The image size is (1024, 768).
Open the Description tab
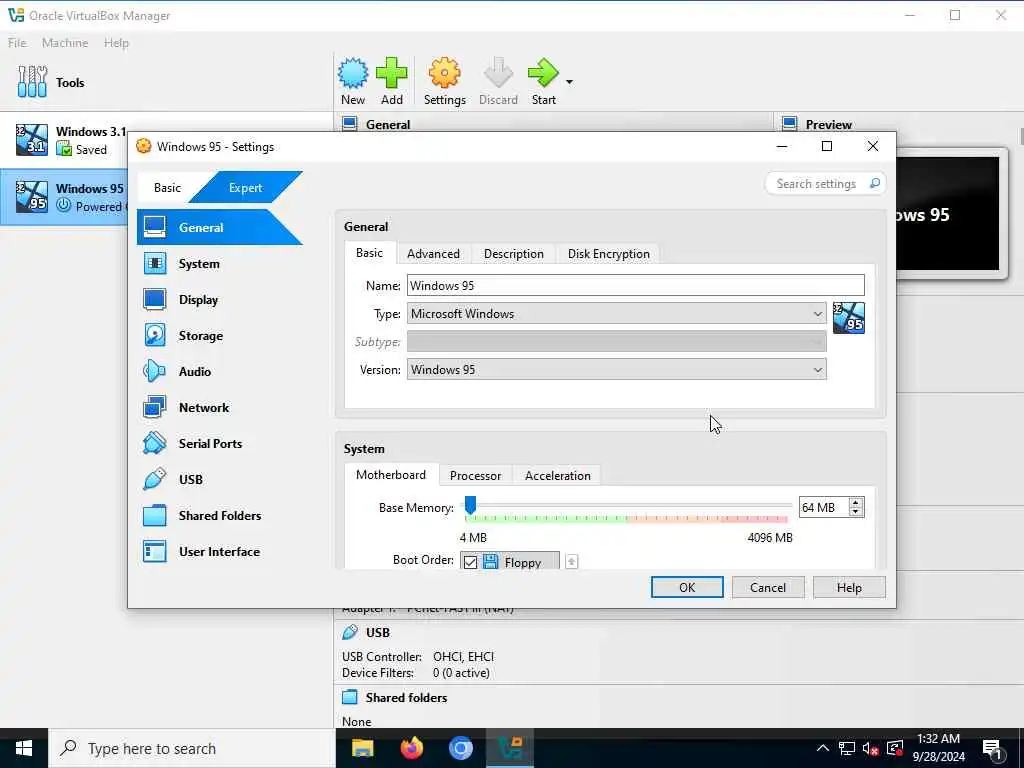tap(513, 253)
